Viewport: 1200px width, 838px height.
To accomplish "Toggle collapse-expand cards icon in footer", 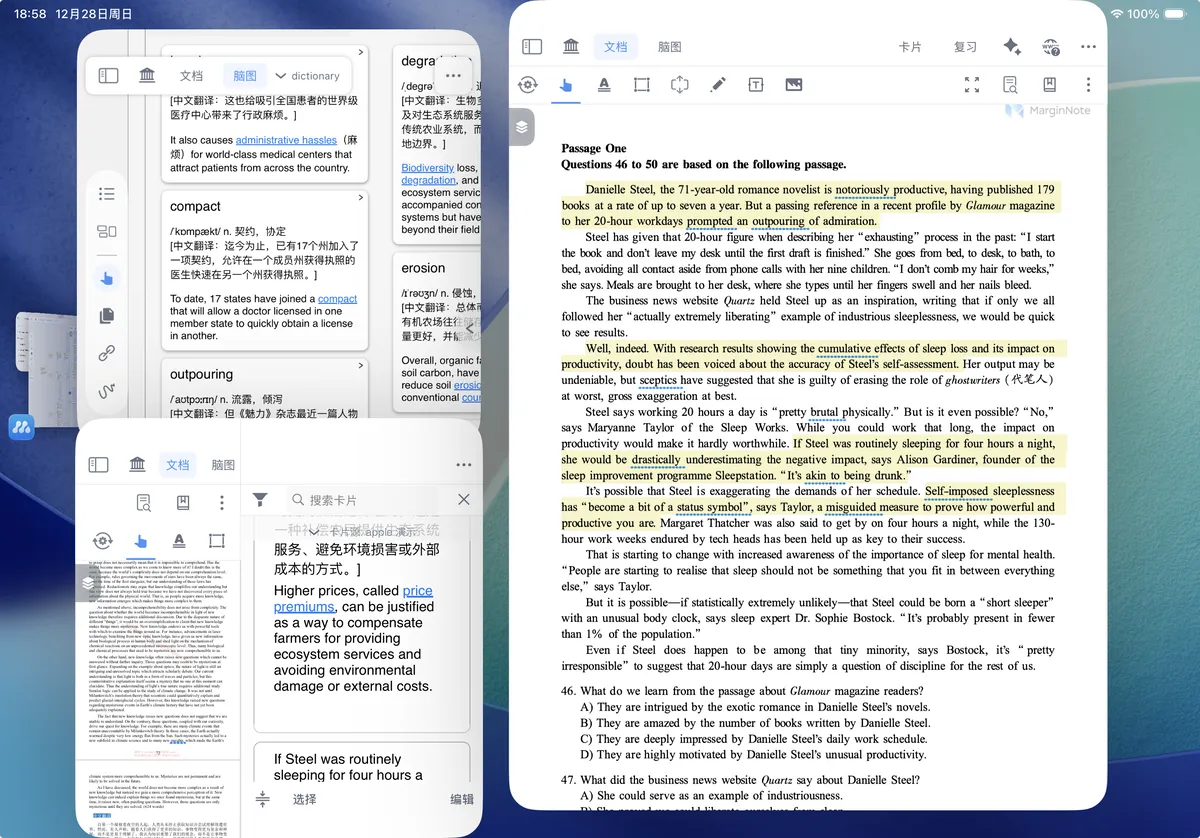I will tap(262, 799).
